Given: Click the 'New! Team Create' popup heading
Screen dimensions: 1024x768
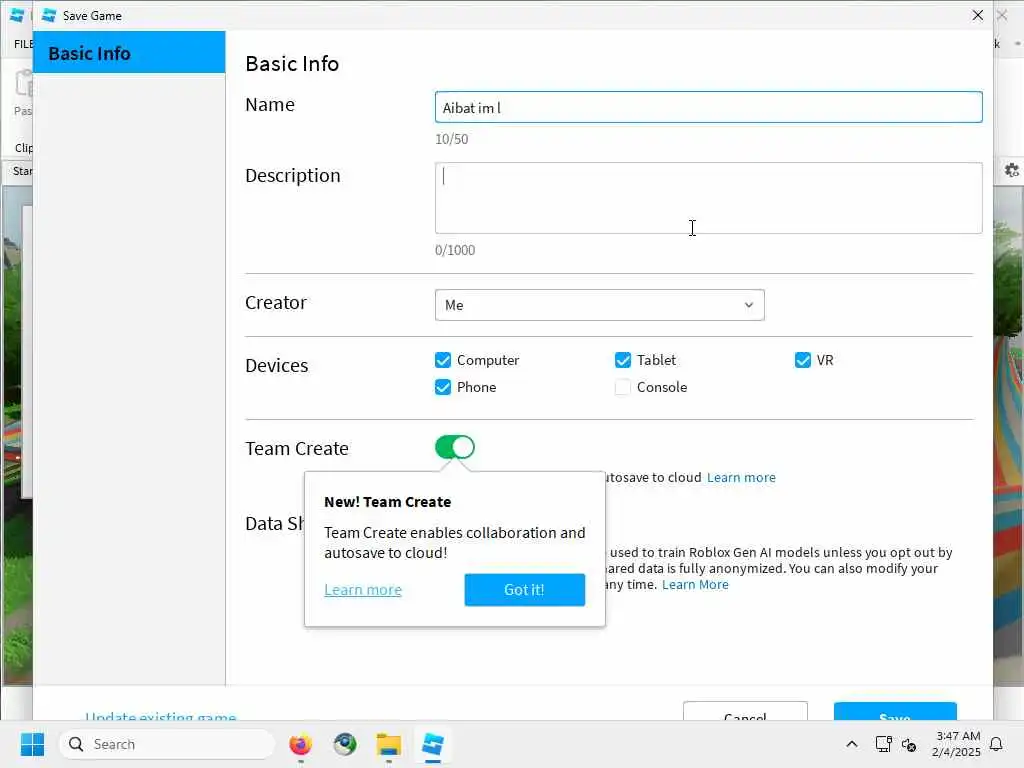Looking at the screenshot, I should [x=387, y=502].
